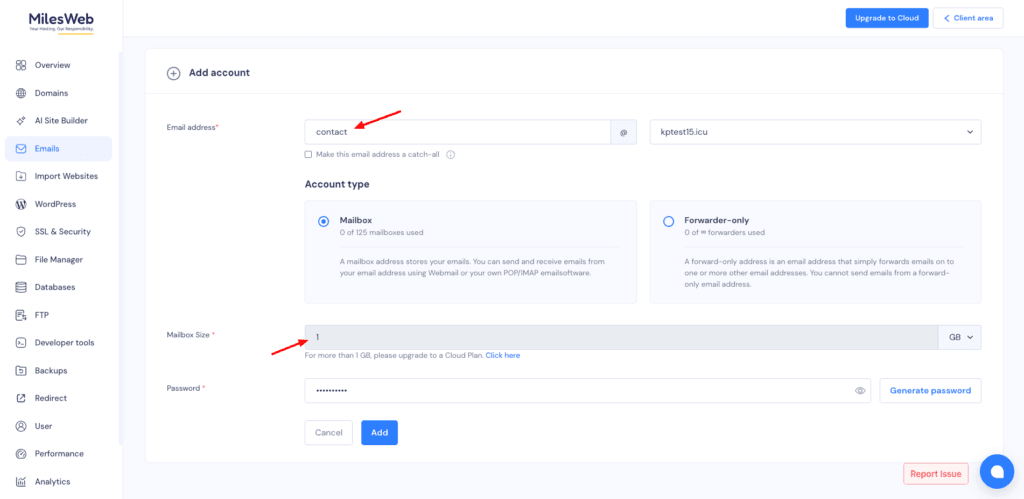Click the Generate password button
This screenshot has width=1024, height=499.
930,391
